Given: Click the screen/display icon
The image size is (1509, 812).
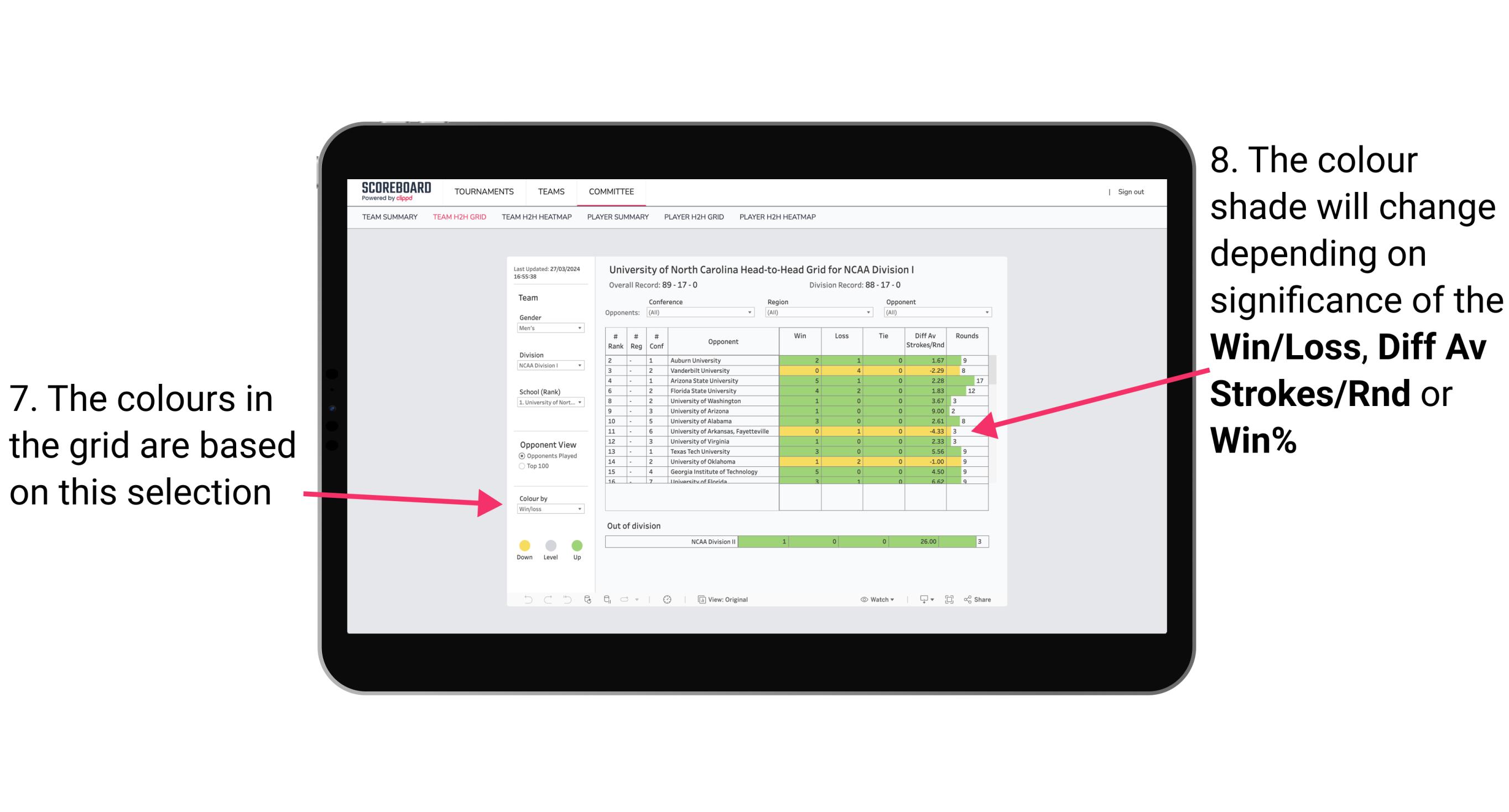Looking at the screenshot, I should (x=922, y=599).
